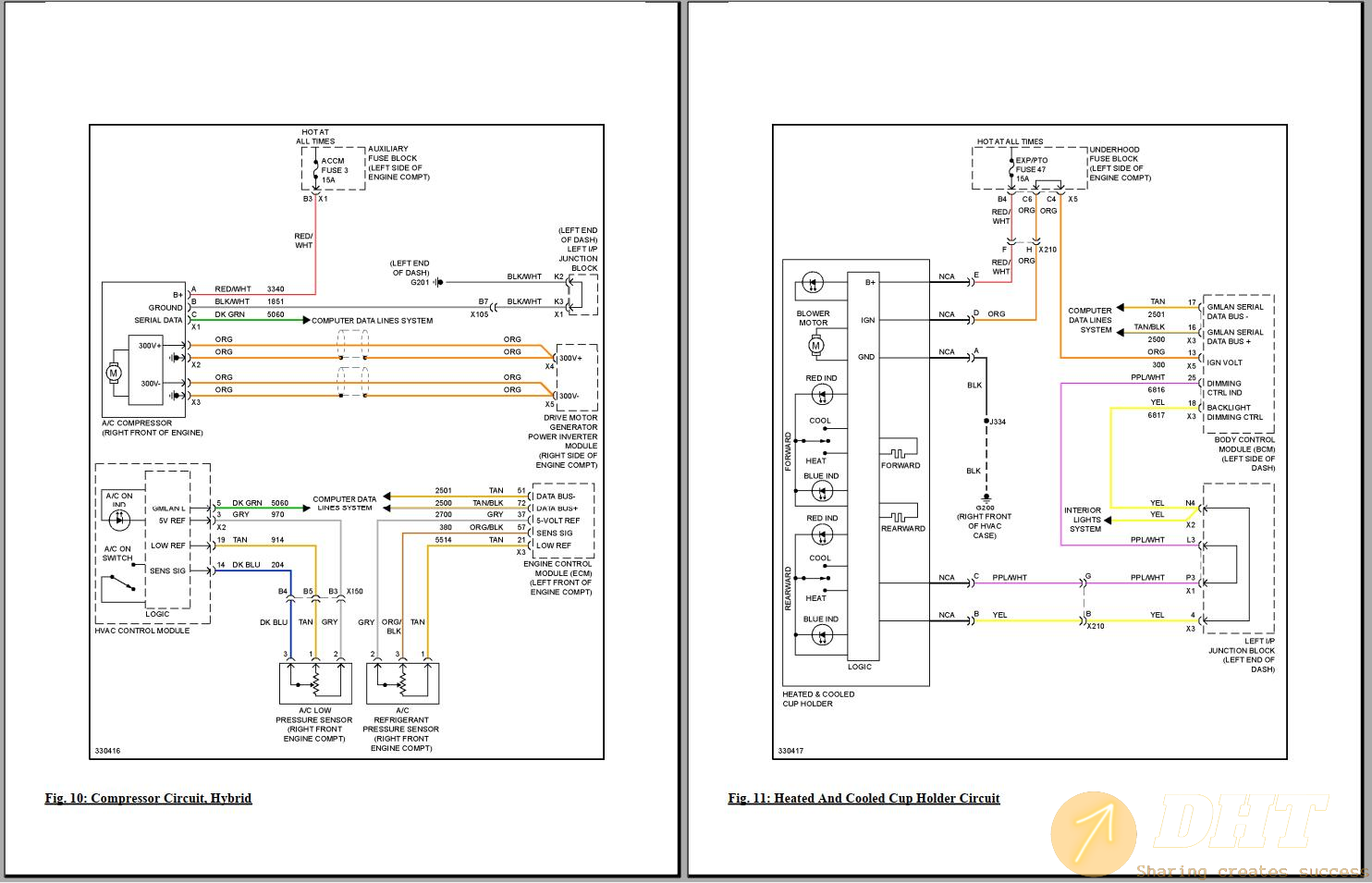Open the Fig. 10 Compressor Circuit, Hybrid link
This screenshot has width=1372, height=883.
tap(148, 798)
